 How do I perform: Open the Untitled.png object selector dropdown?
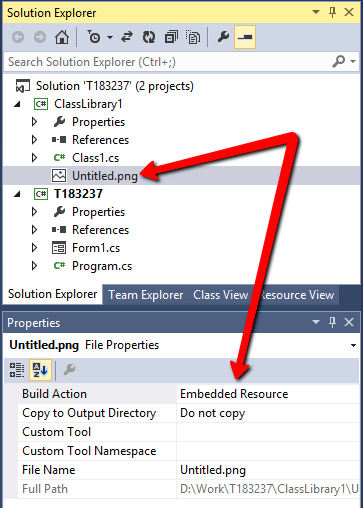[x=353, y=345]
